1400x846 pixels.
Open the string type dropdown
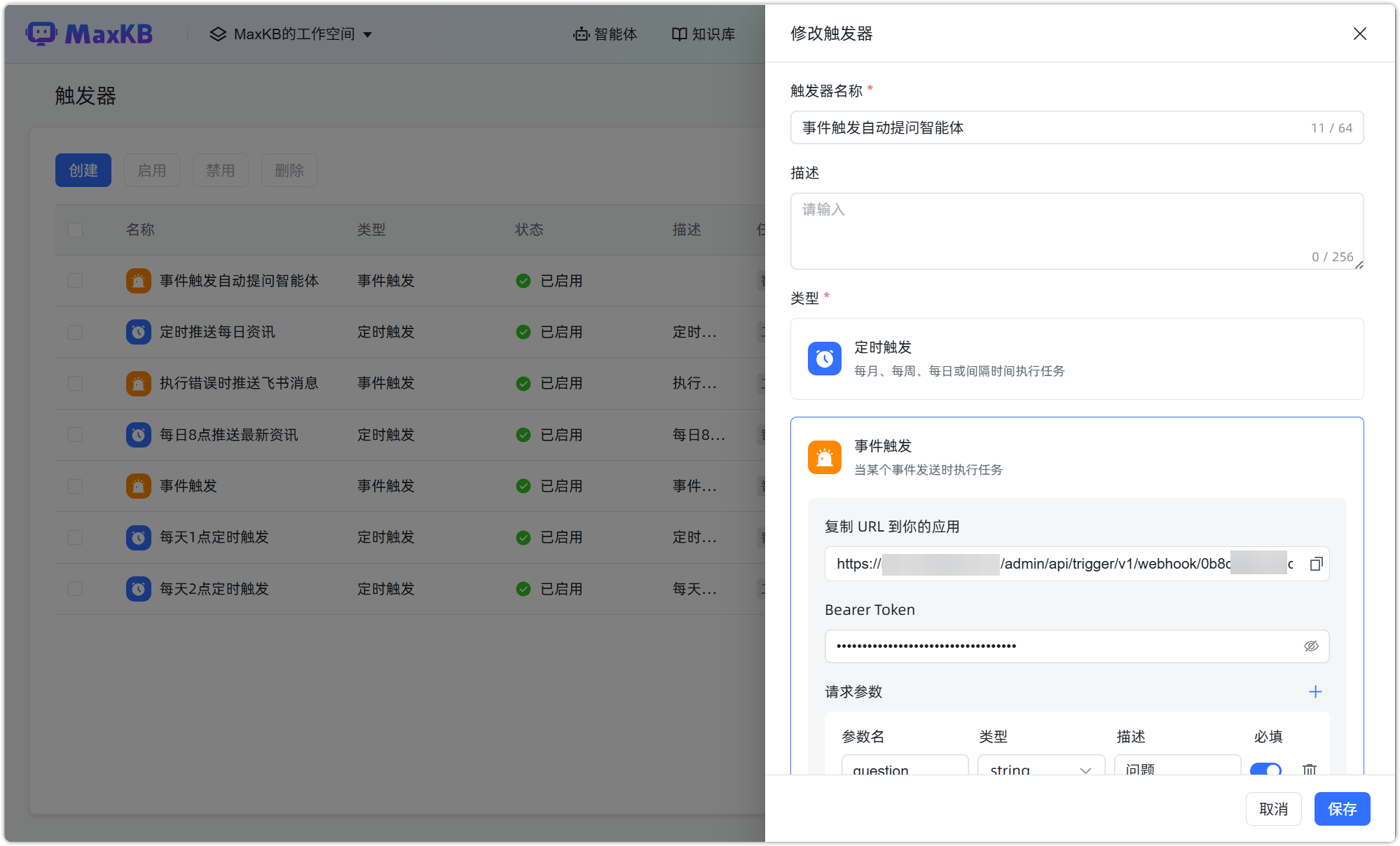point(1041,769)
